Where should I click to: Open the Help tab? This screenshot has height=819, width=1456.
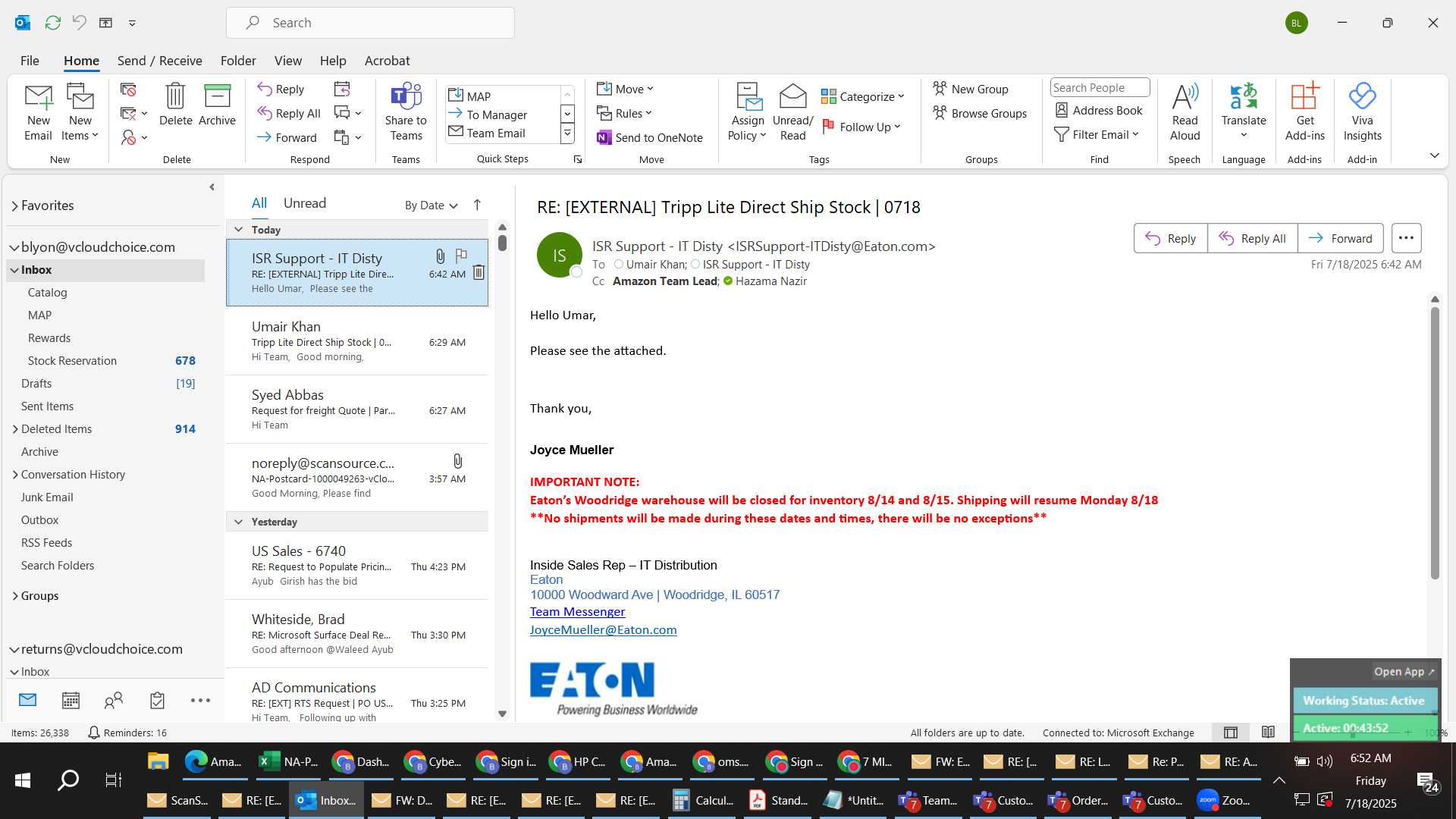333,61
